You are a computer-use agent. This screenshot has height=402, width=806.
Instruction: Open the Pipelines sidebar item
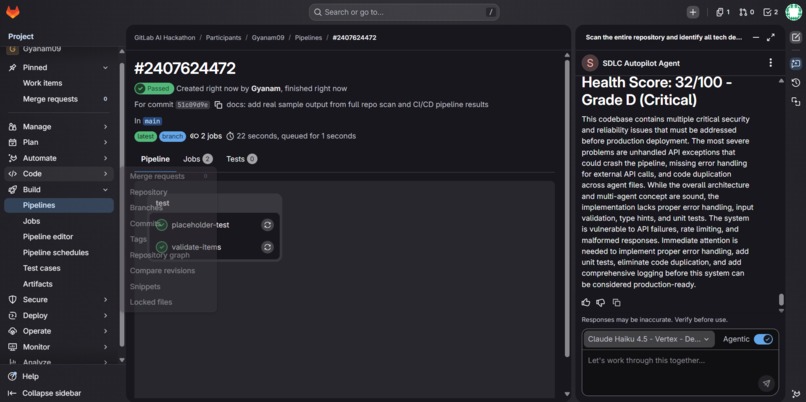[x=59, y=205]
